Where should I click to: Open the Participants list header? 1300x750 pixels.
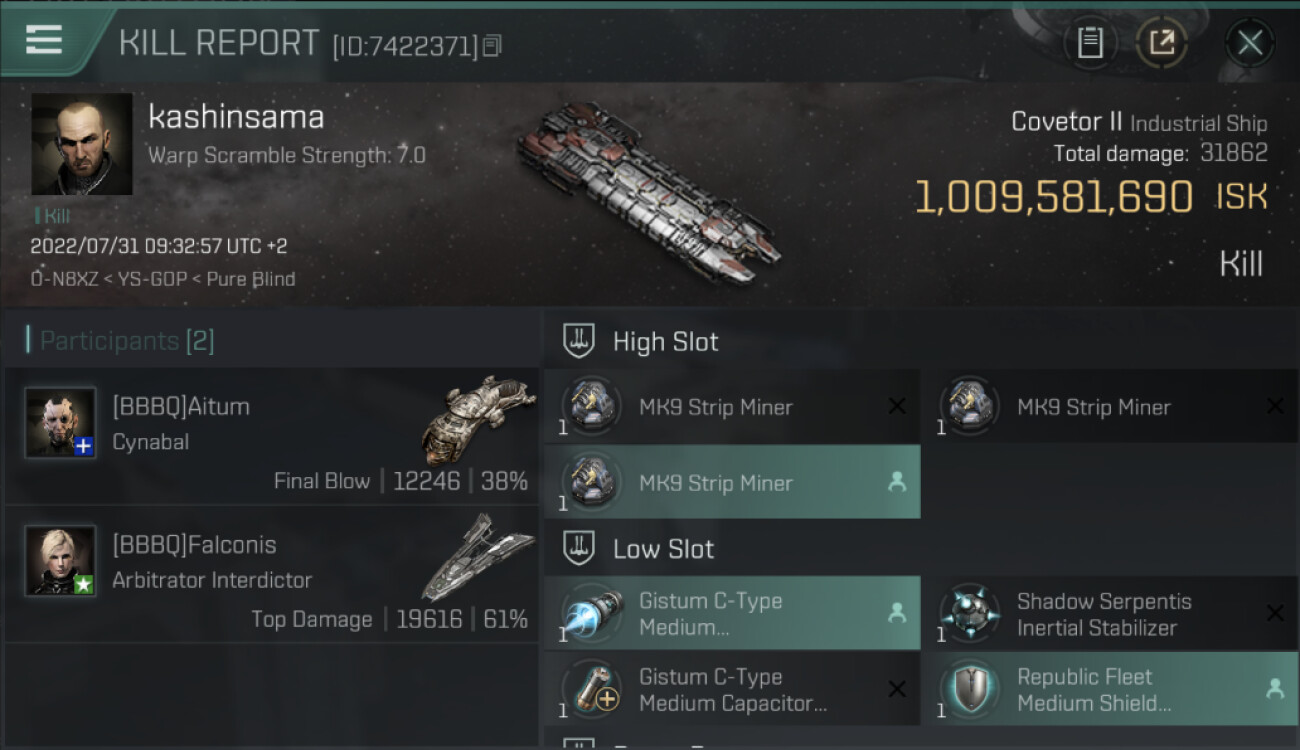[x=126, y=341]
